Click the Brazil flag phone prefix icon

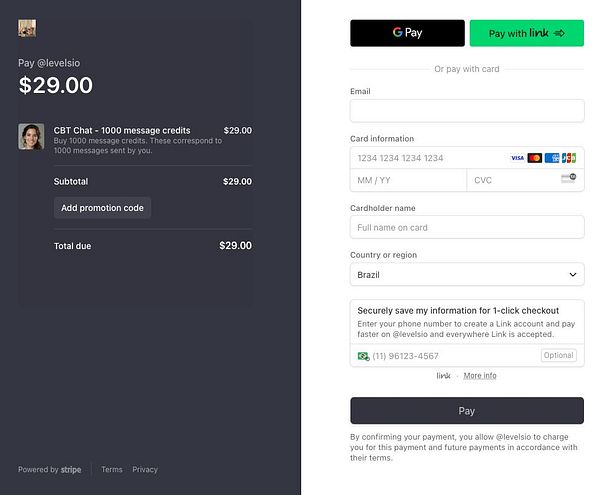coord(363,356)
